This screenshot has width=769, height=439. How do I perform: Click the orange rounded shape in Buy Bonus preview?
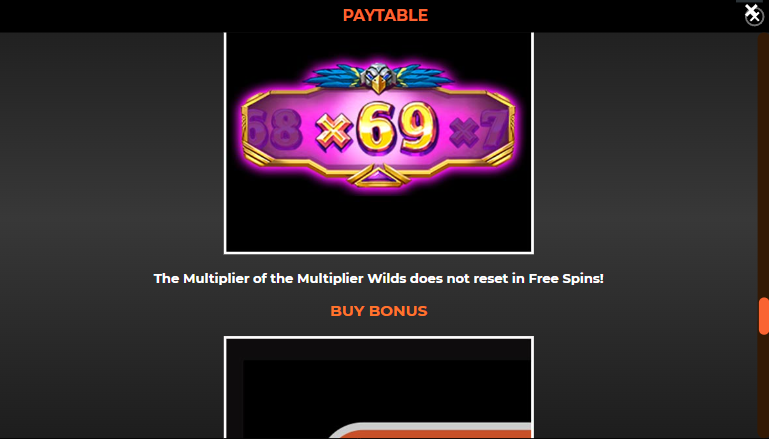(x=430, y=430)
